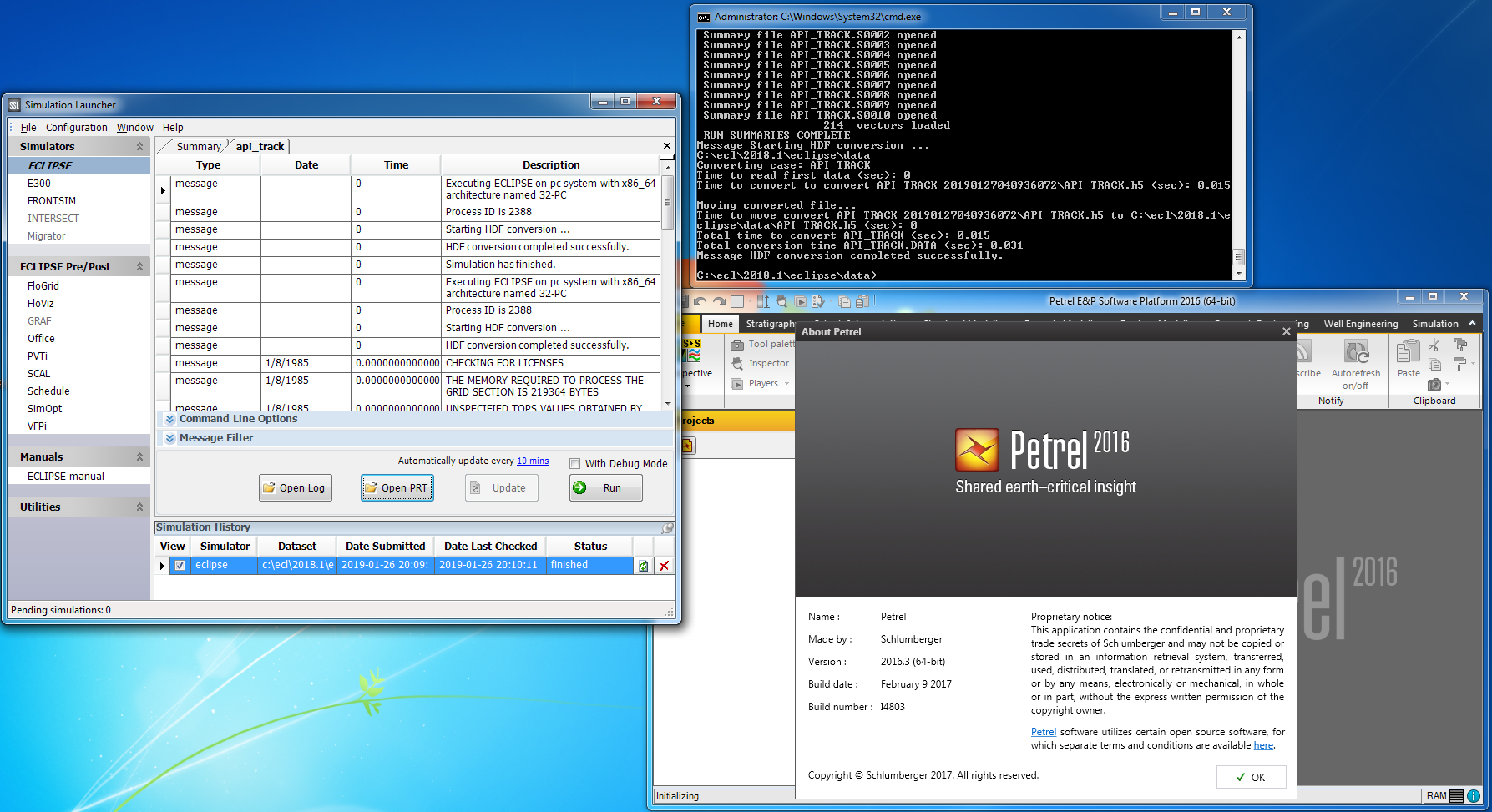Open ECLIPSE manual entry
1492x812 pixels.
(66, 477)
